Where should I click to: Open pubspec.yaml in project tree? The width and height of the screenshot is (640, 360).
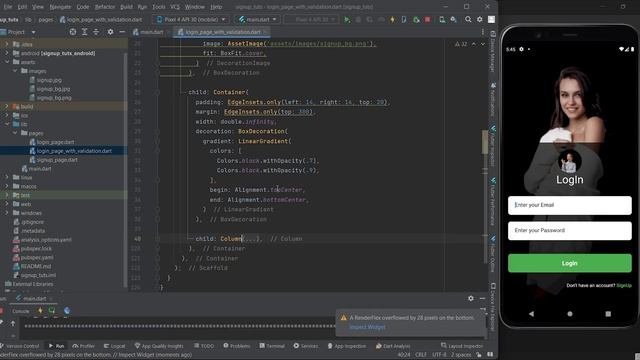37,258
